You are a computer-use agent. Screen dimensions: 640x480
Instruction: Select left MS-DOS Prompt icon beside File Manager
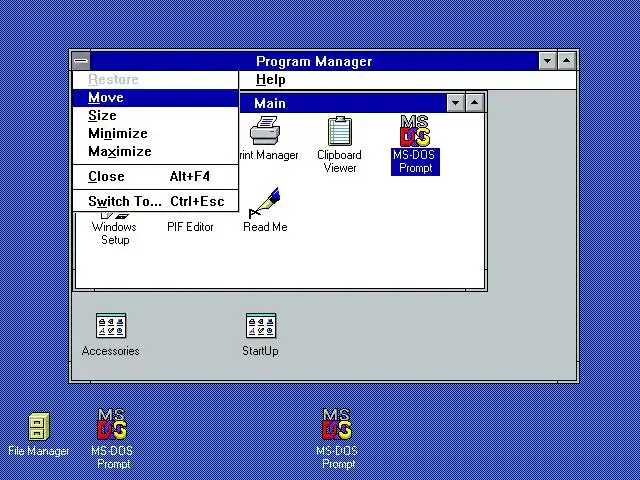(x=112, y=424)
